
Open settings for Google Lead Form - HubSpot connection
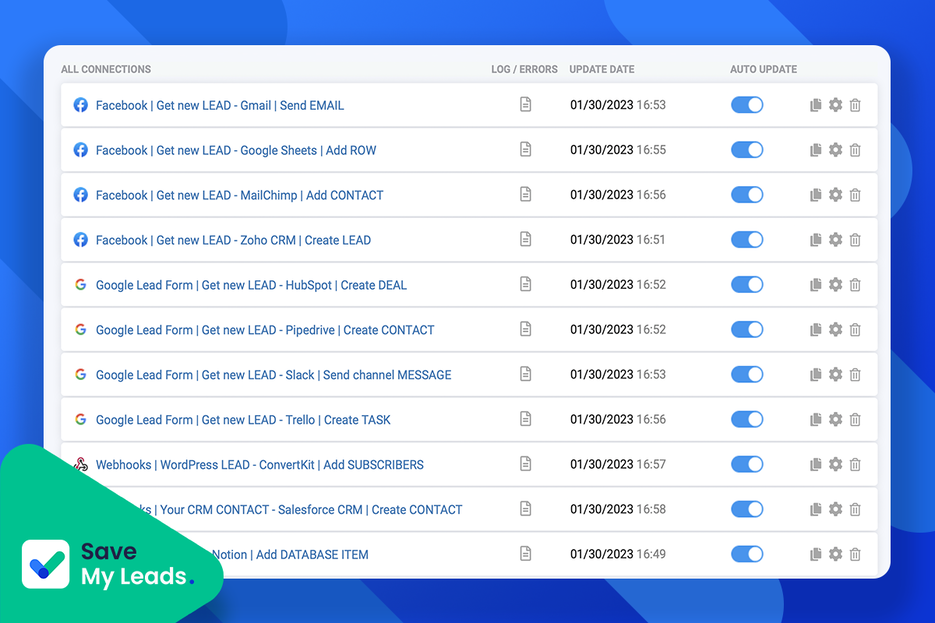[x=835, y=284]
